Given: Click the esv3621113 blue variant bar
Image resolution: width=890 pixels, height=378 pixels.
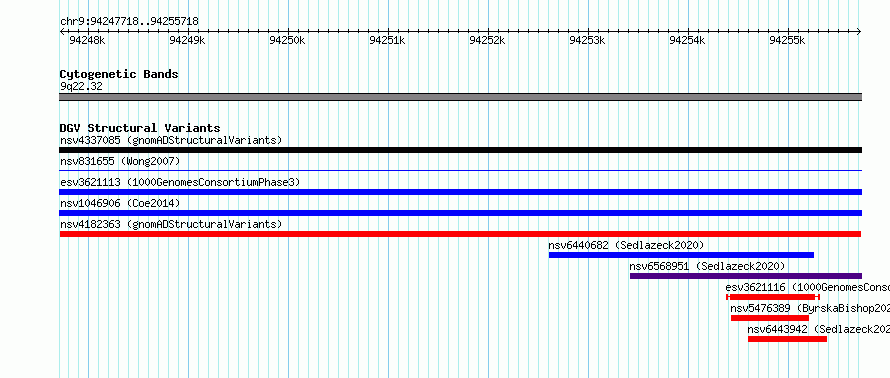Looking at the screenshot, I should coord(460,192).
